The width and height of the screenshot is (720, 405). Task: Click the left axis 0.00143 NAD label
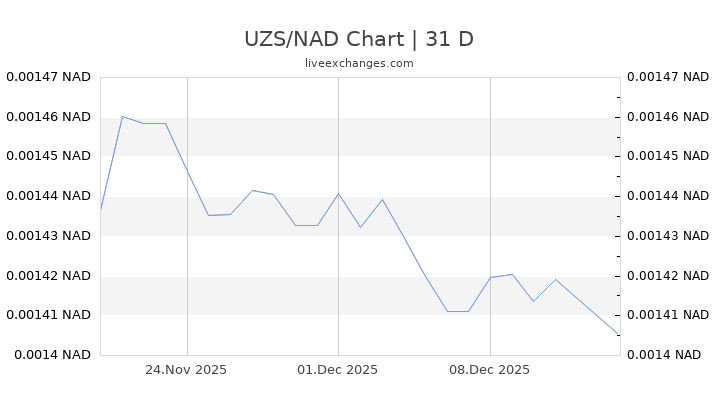(48, 236)
